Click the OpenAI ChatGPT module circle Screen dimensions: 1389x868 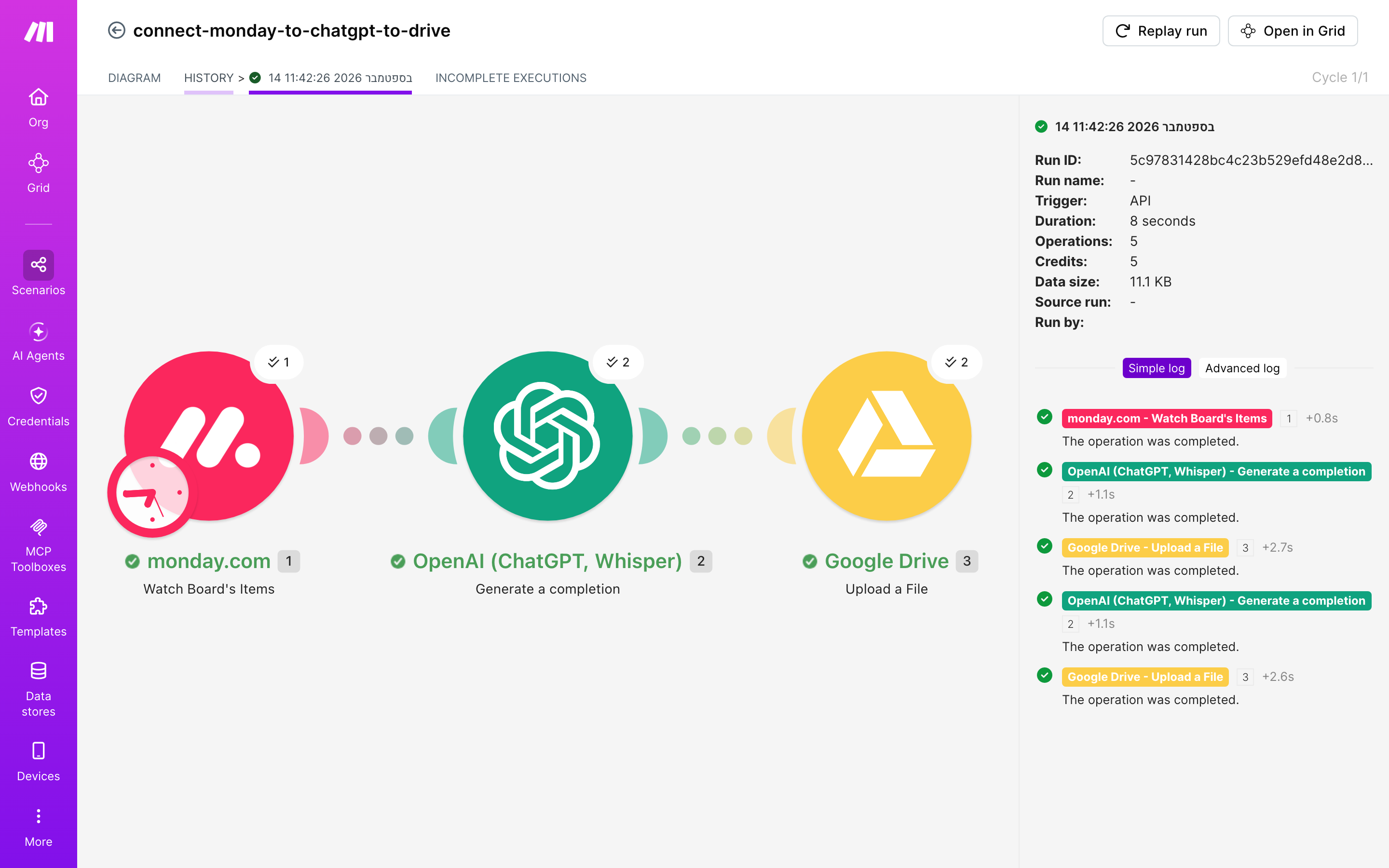click(547, 436)
